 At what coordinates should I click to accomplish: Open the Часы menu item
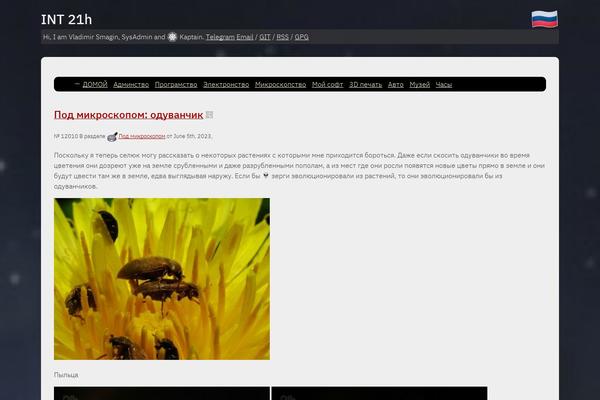pos(444,85)
